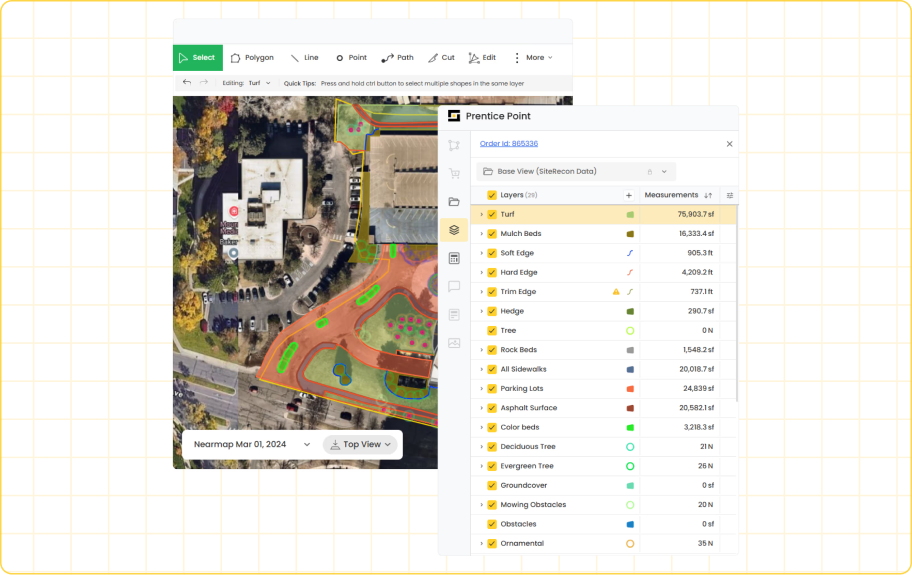Screen dimensions: 912x575
Task: Click the Color beds bright green swatch
Action: (630, 427)
